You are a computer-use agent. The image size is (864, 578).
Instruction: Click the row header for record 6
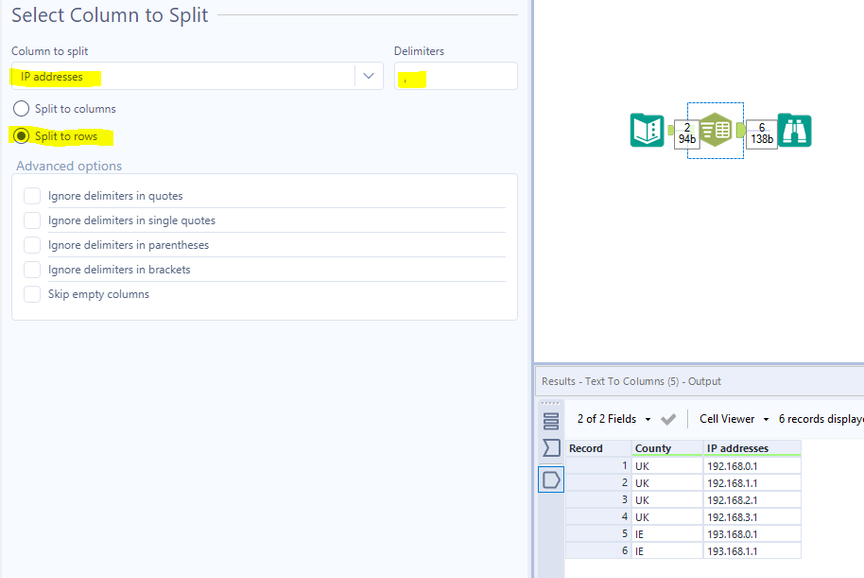tap(598, 551)
